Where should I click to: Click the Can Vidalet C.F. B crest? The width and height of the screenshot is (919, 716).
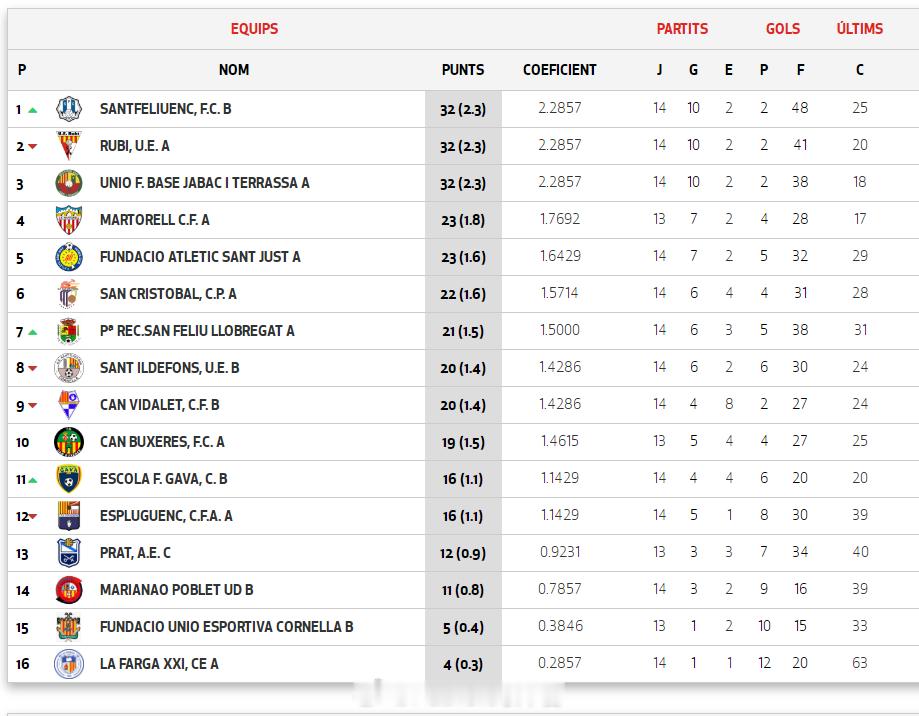[x=69, y=405]
